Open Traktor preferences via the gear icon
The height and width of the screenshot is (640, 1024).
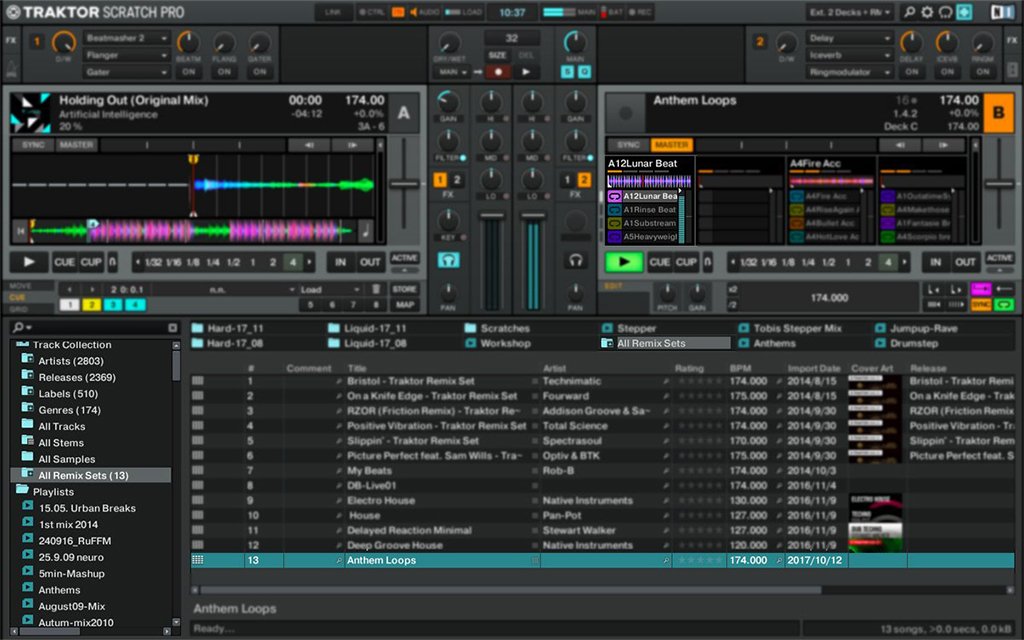click(926, 12)
